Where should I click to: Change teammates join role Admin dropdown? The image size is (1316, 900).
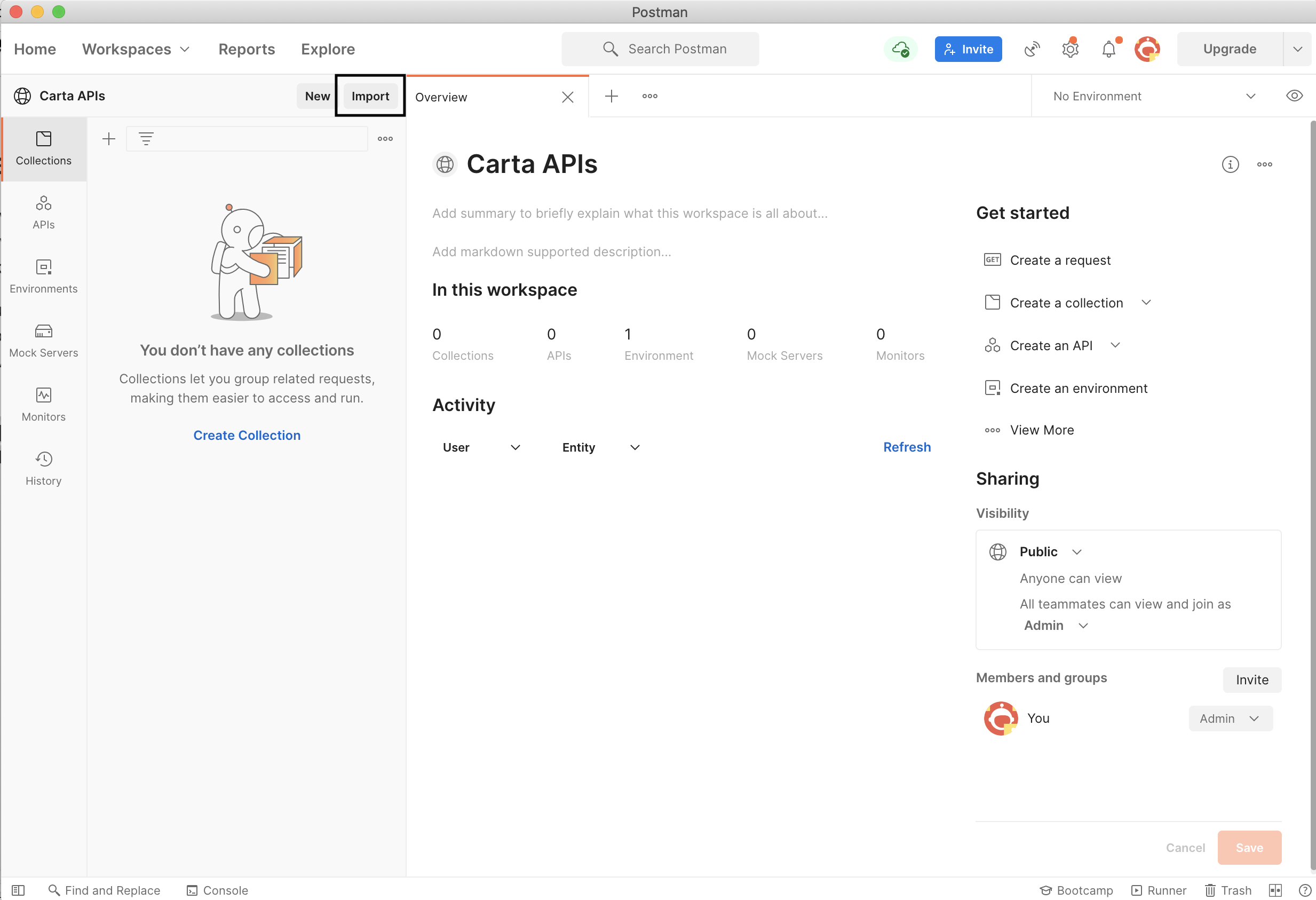1056,625
